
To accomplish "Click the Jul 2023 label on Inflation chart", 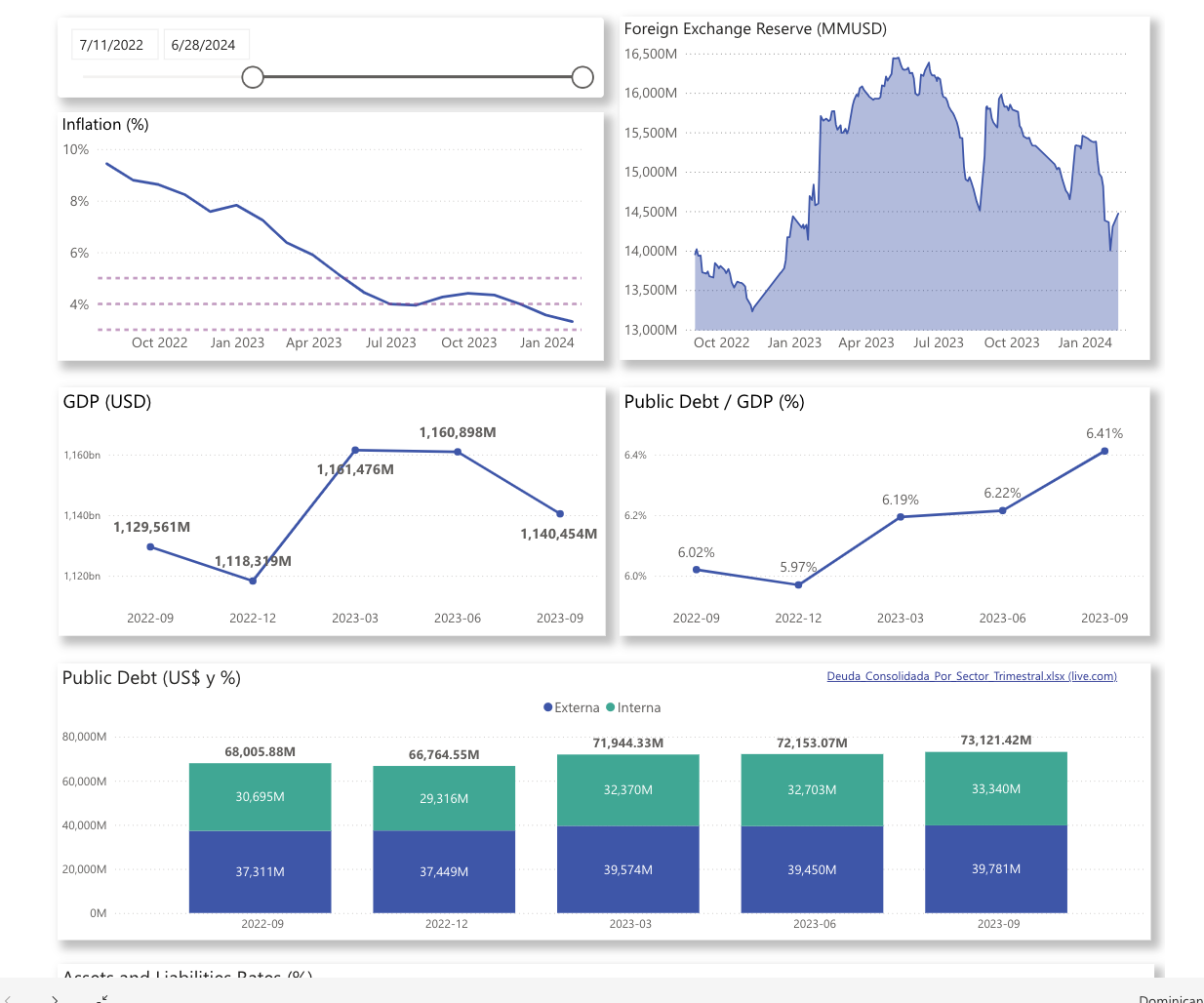I will click(x=391, y=343).
